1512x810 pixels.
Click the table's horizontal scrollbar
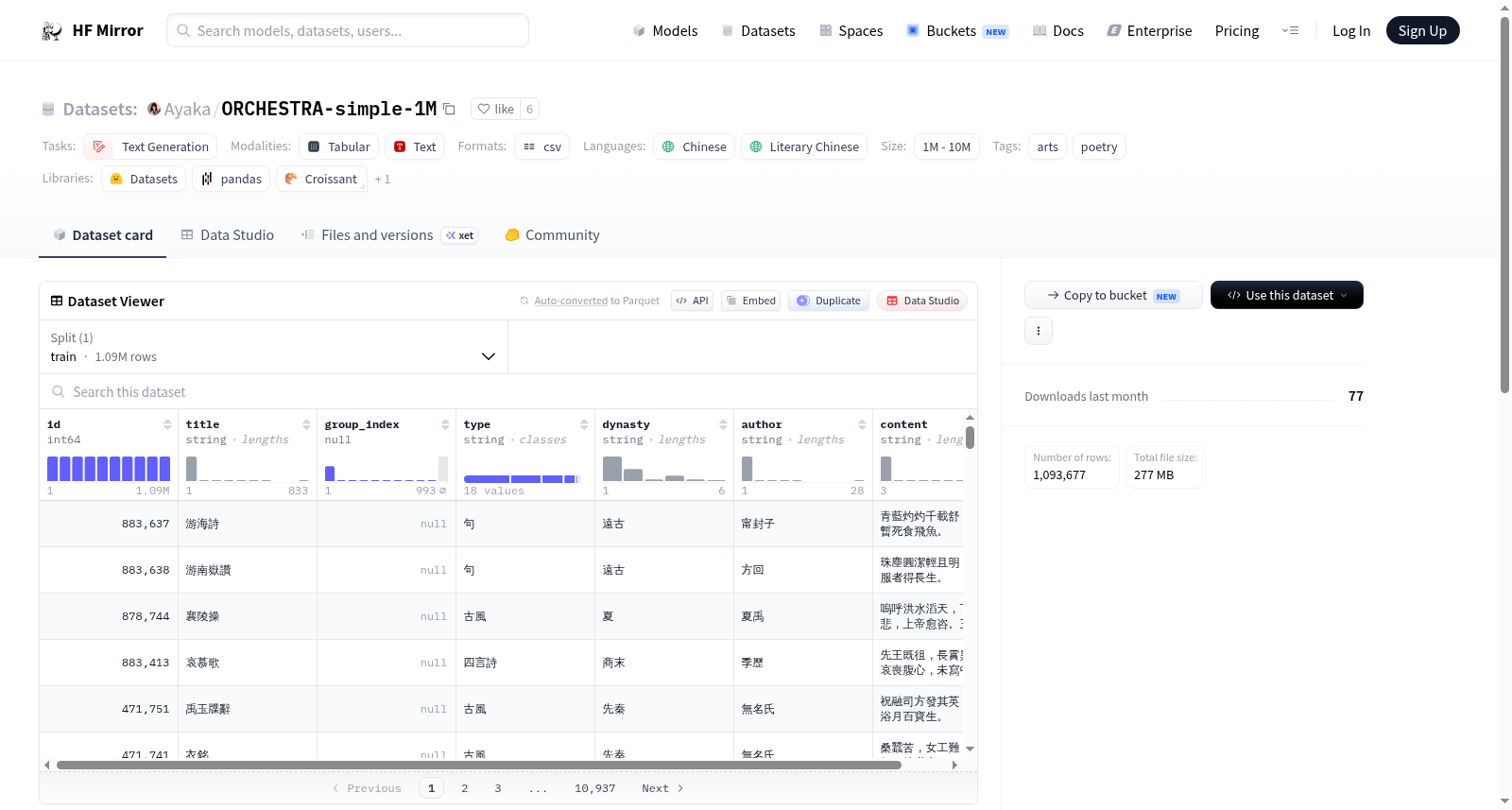[479, 766]
